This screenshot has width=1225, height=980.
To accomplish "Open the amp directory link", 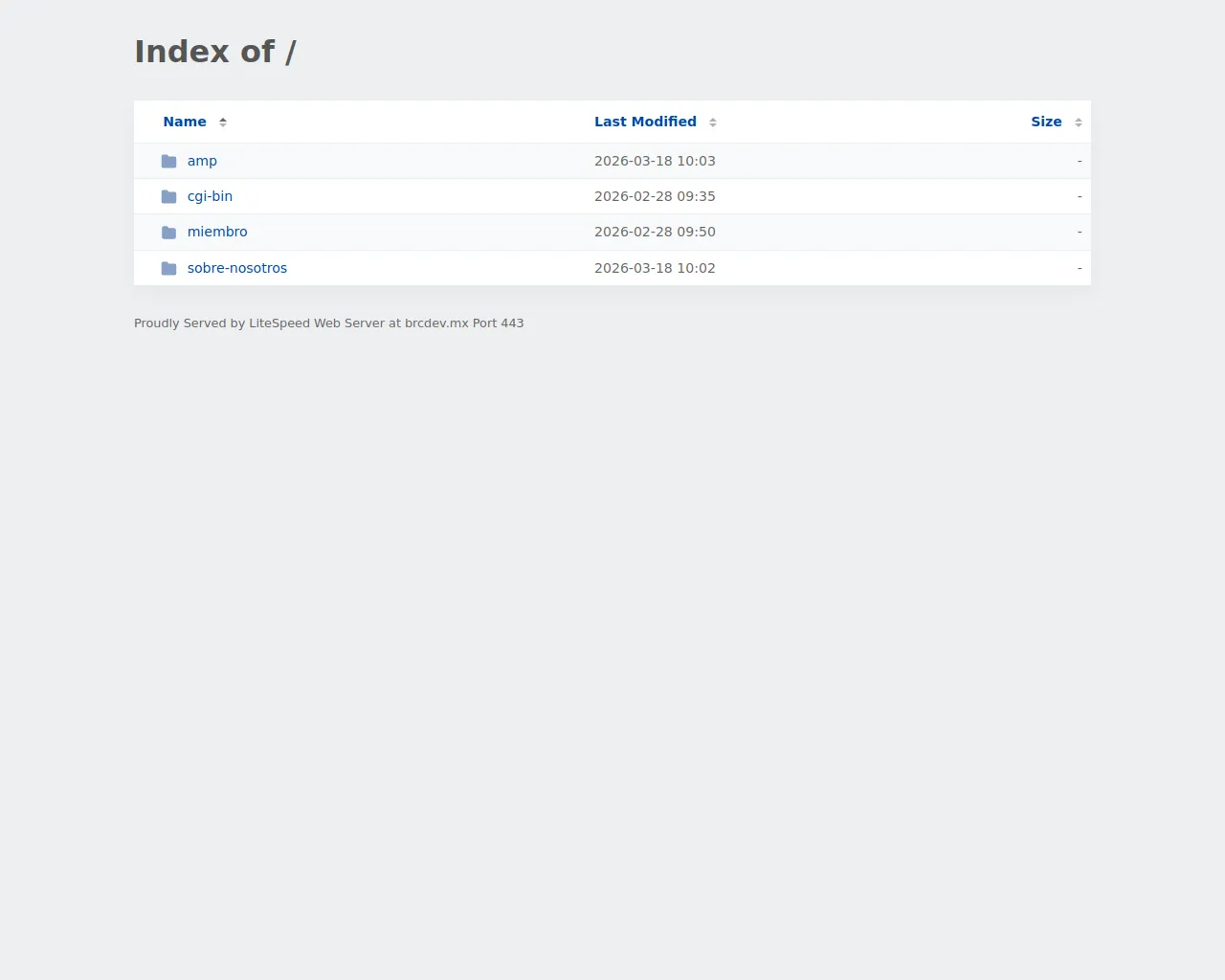I will 202,161.
